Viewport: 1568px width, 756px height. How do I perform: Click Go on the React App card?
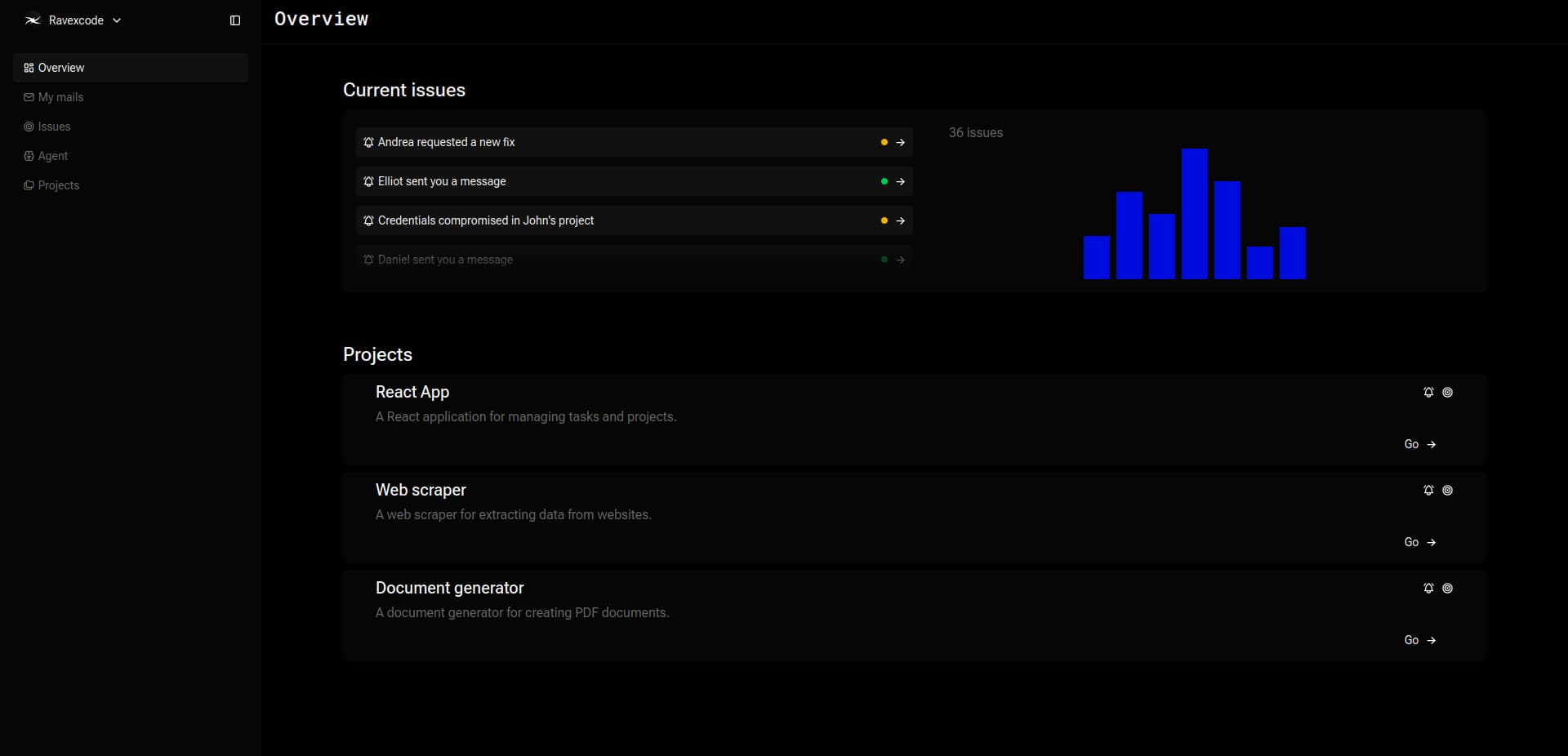pyautogui.click(x=1420, y=444)
